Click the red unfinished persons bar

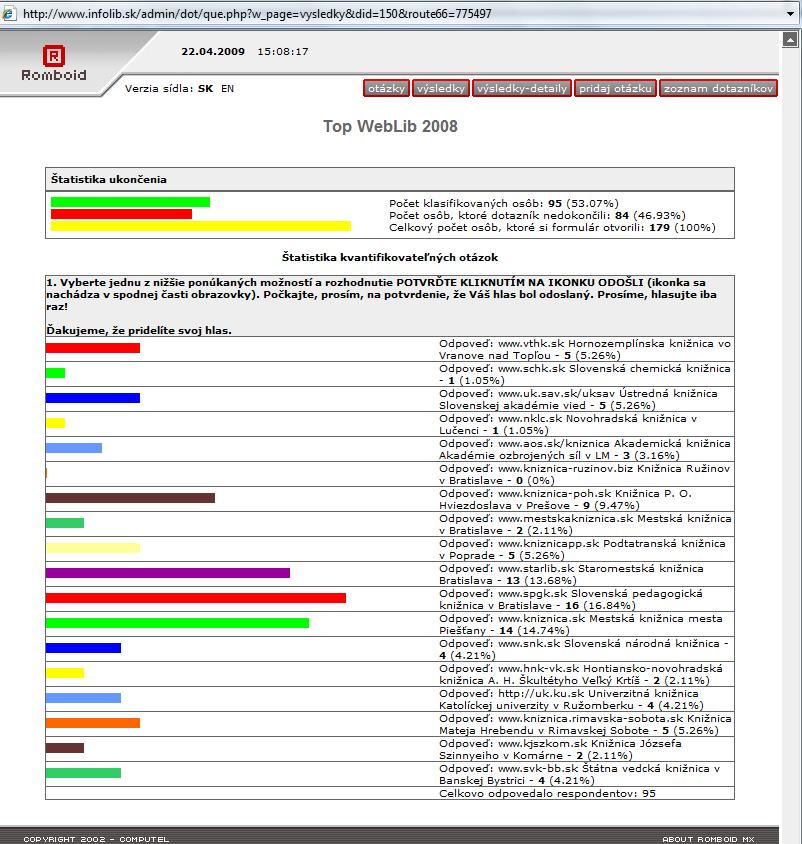[121, 214]
